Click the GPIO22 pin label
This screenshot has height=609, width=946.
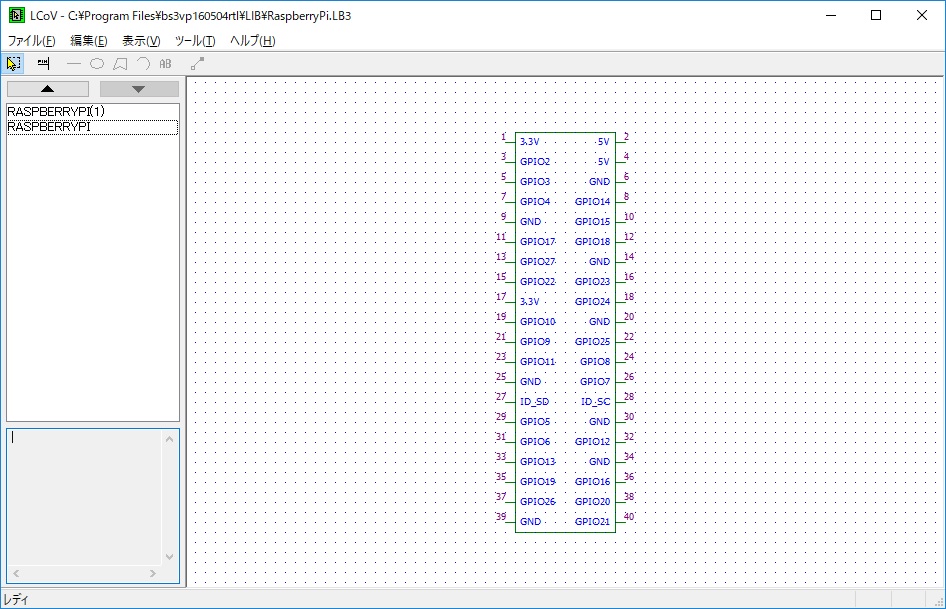click(x=538, y=281)
